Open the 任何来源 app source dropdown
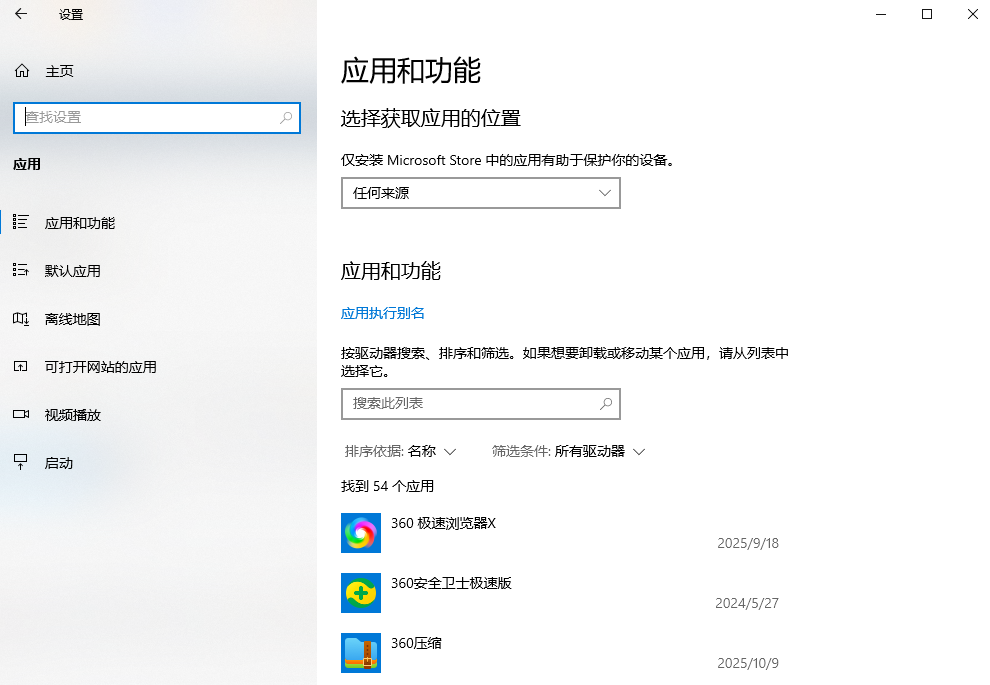990x685 pixels. click(x=480, y=192)
